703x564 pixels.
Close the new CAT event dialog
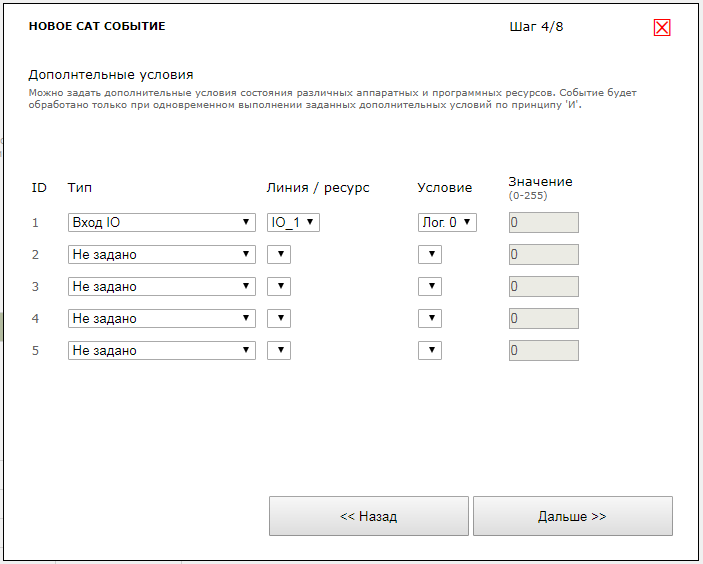click(x=661, y=28)
